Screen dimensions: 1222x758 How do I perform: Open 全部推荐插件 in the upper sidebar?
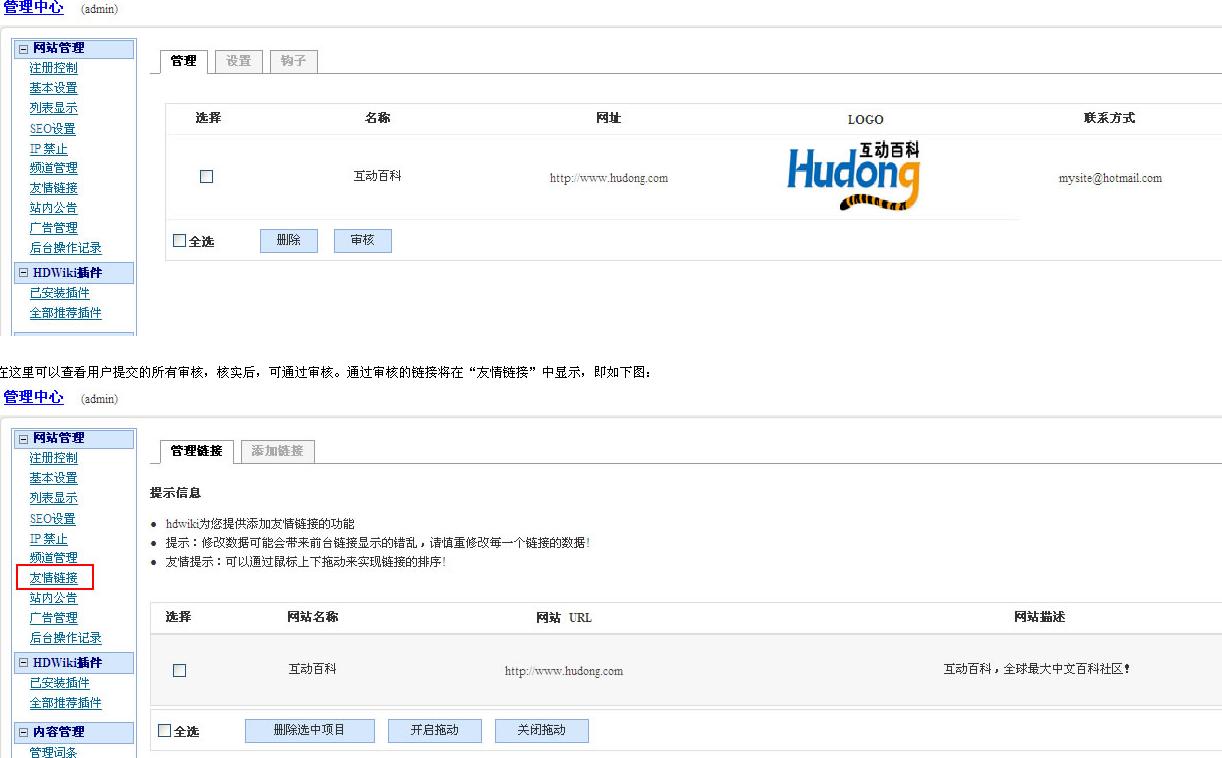(x=65, y=313)
